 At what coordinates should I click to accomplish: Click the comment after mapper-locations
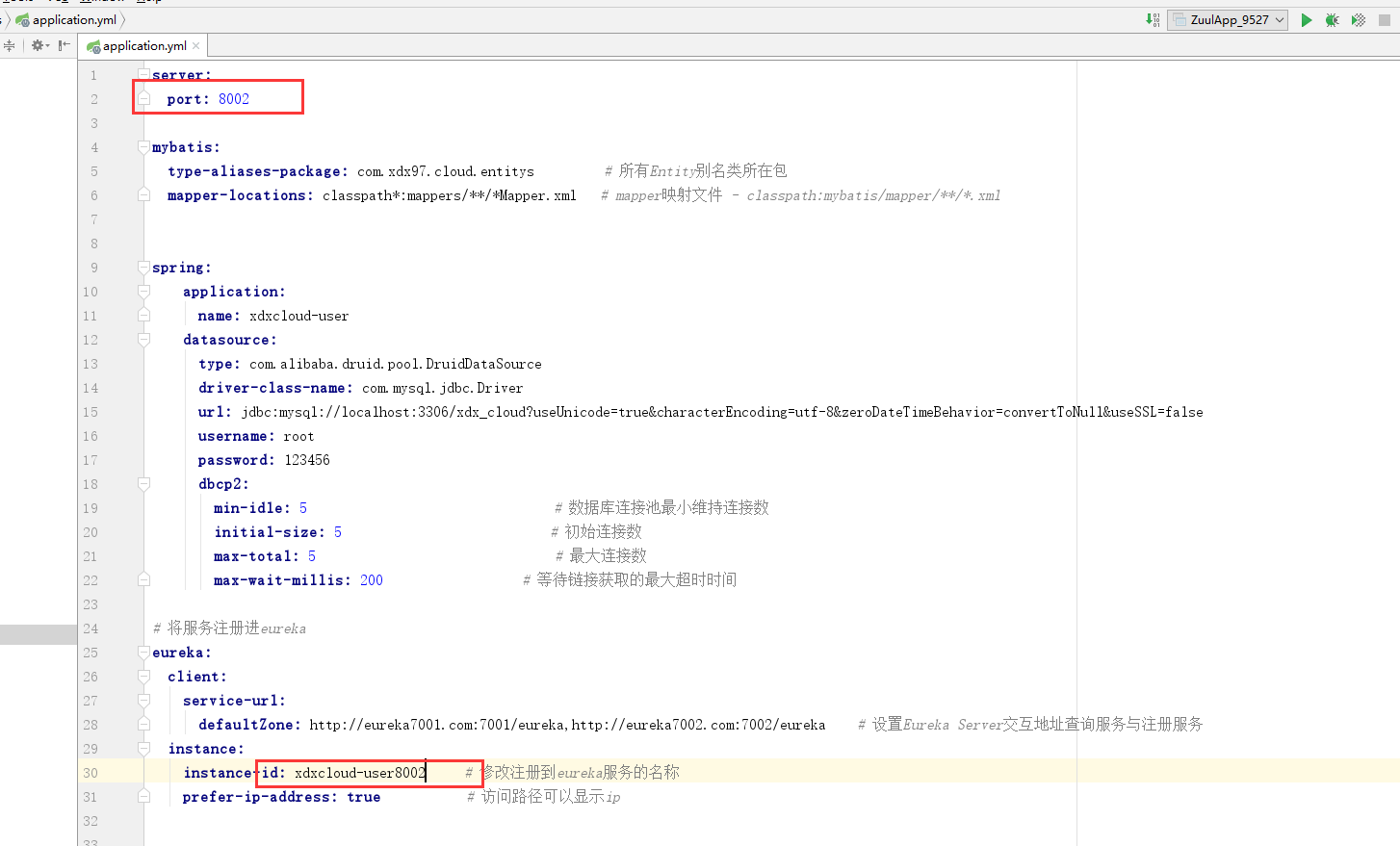[x=801, y=195]
